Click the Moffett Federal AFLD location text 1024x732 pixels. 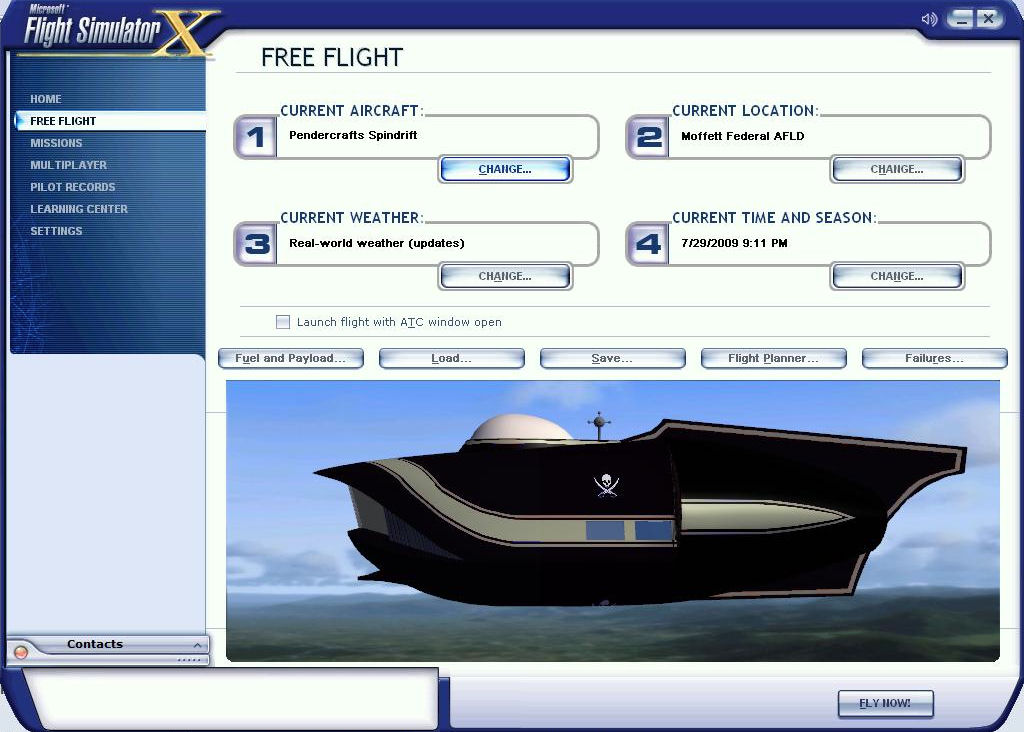(x=743, y=136)
